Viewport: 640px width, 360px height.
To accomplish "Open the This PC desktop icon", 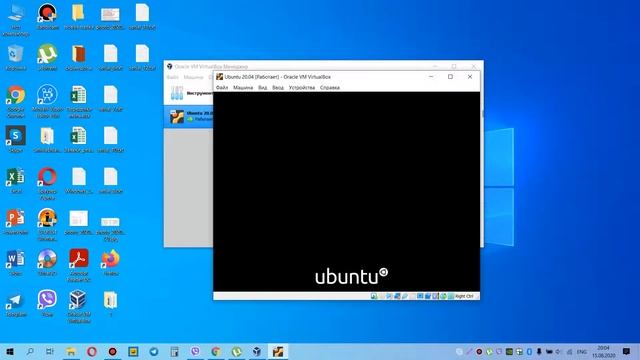I will [x=16, y=20].
